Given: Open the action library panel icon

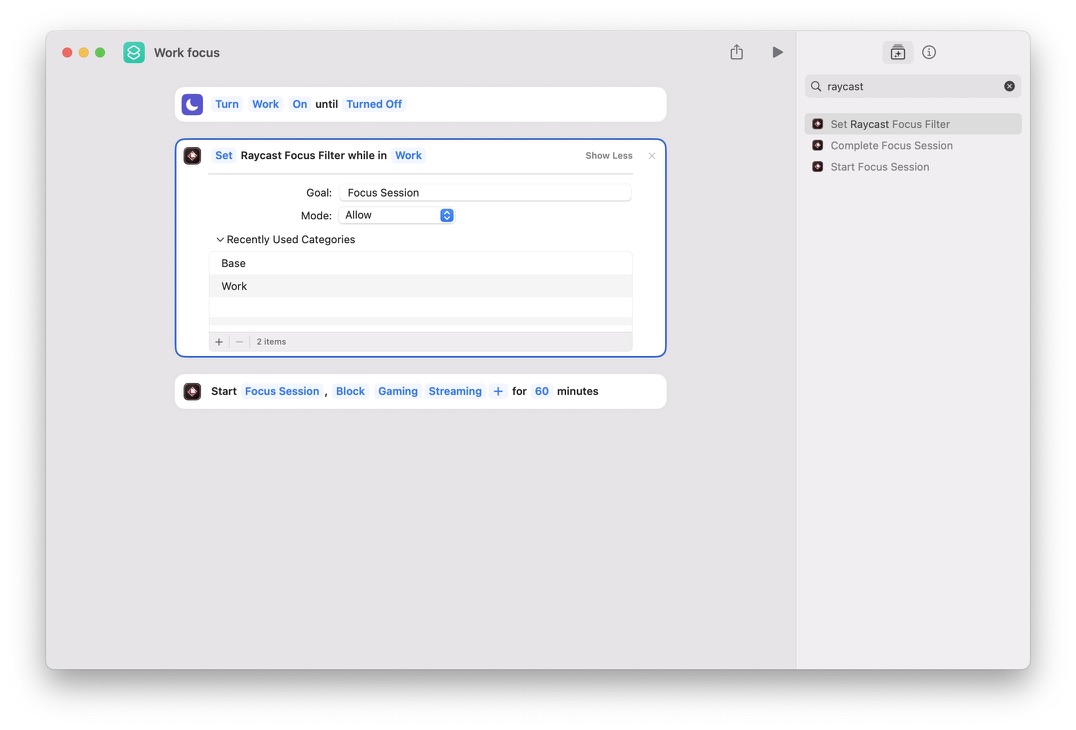Looking at the screenshot, I should click(897, 52).
